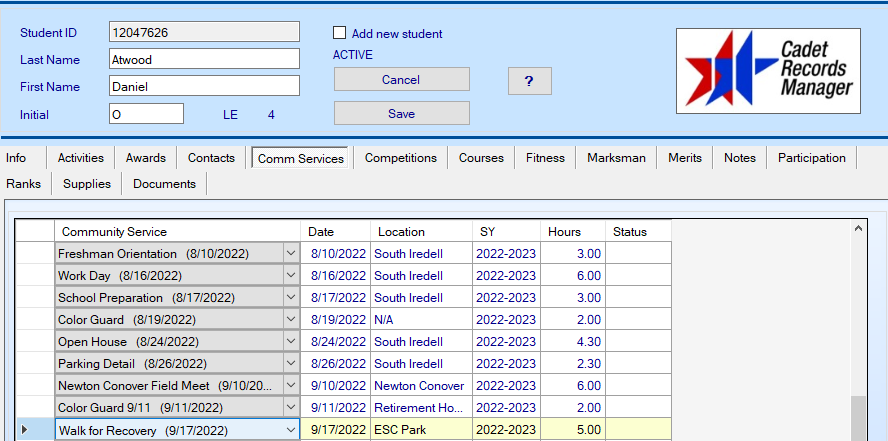Viewport: 888px width, 441px height.
Task: Open the Competitions tab
Action: pyautogui.click(x=400, y=158)
